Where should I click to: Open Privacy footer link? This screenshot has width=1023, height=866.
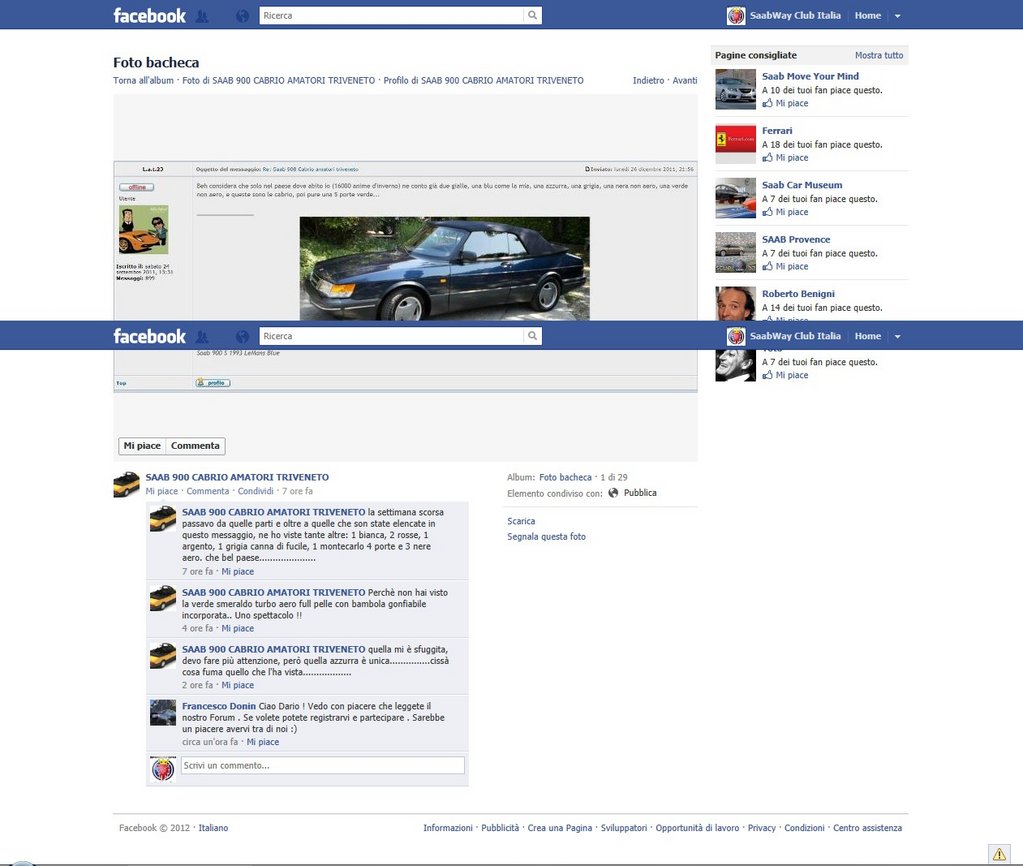point(761,827)
